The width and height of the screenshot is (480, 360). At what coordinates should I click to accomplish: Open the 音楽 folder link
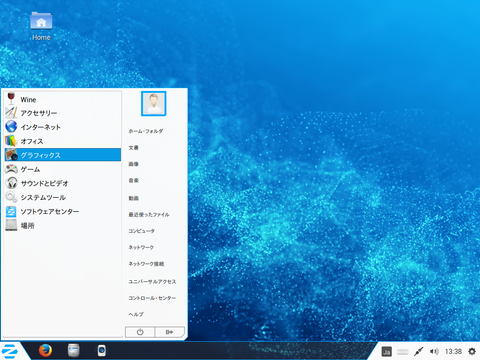click(x=134, y=180)
